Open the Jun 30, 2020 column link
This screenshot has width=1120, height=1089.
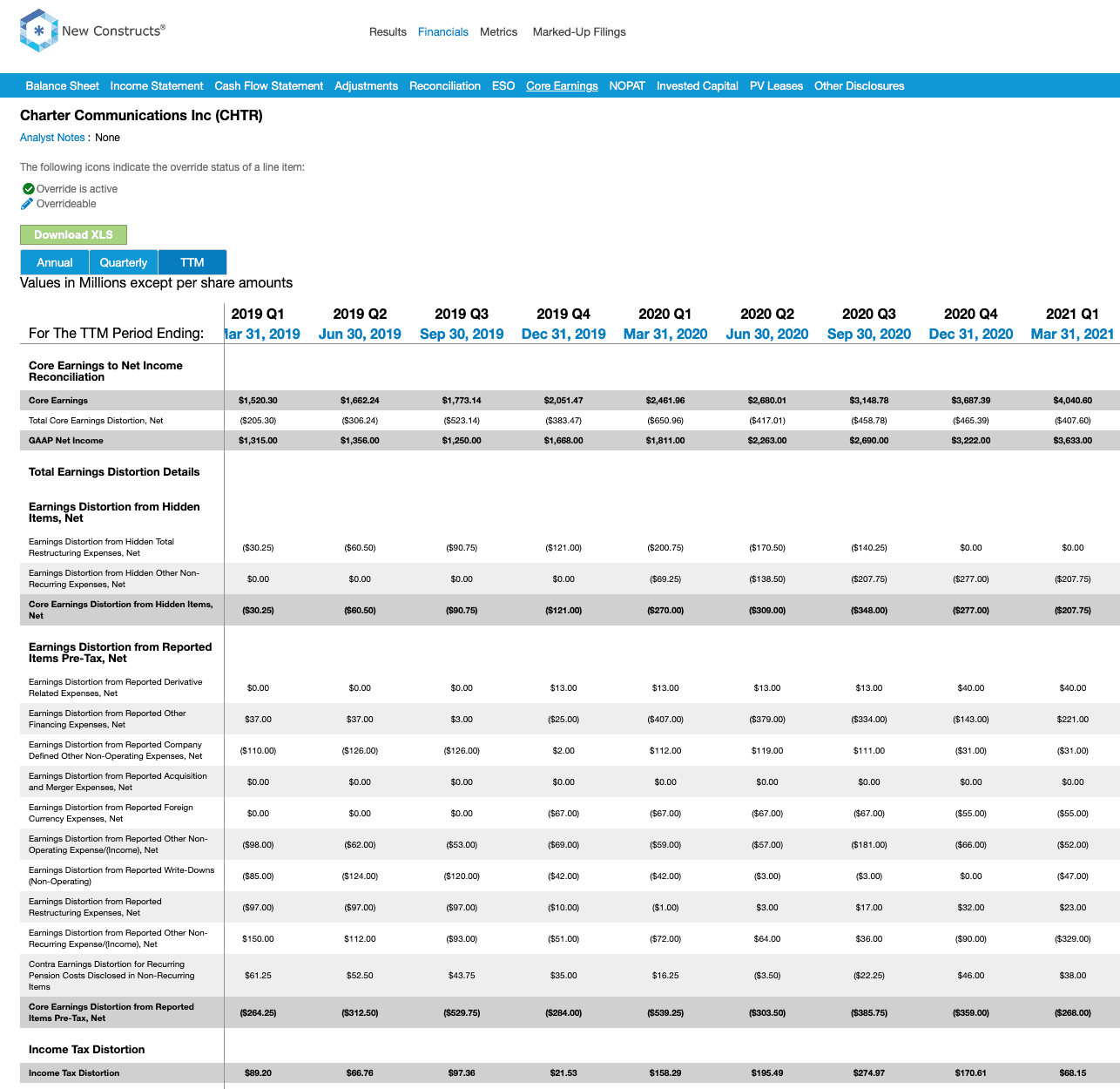tap(767, 334)
